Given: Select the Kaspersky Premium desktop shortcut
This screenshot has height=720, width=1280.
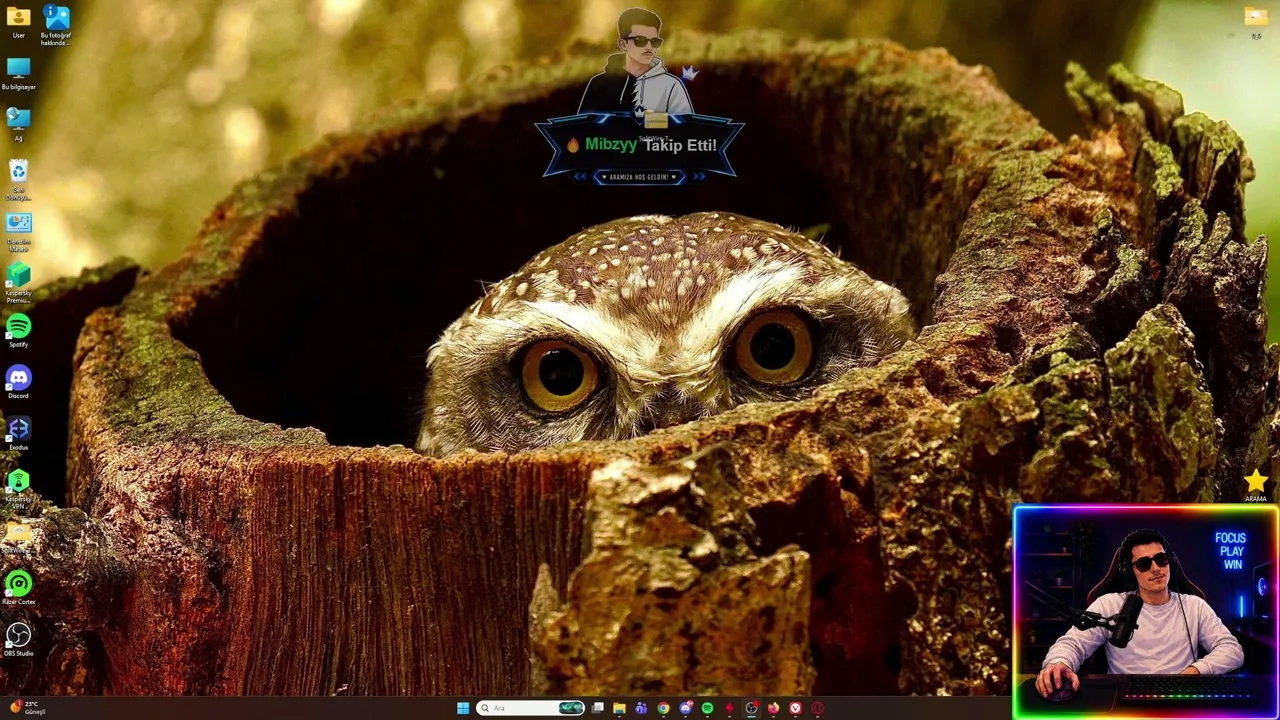Looking at the screenshot, I should [18, 283].
